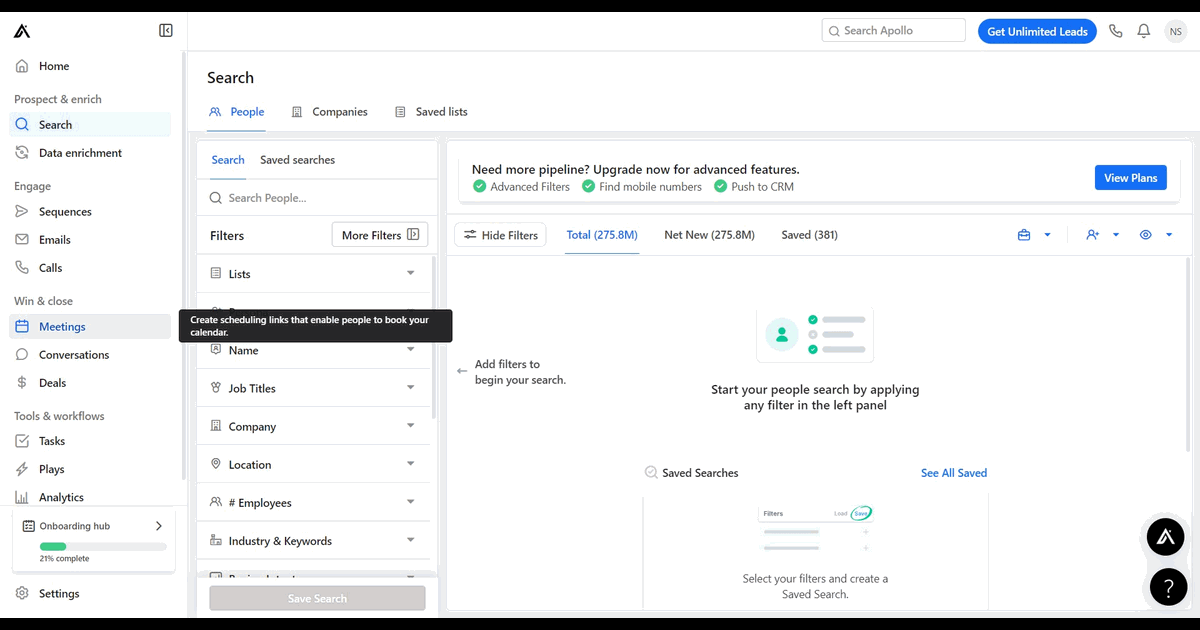Click the Job Titles filter icon
This screenshot has width=1200, height=630.
[216, 388]
